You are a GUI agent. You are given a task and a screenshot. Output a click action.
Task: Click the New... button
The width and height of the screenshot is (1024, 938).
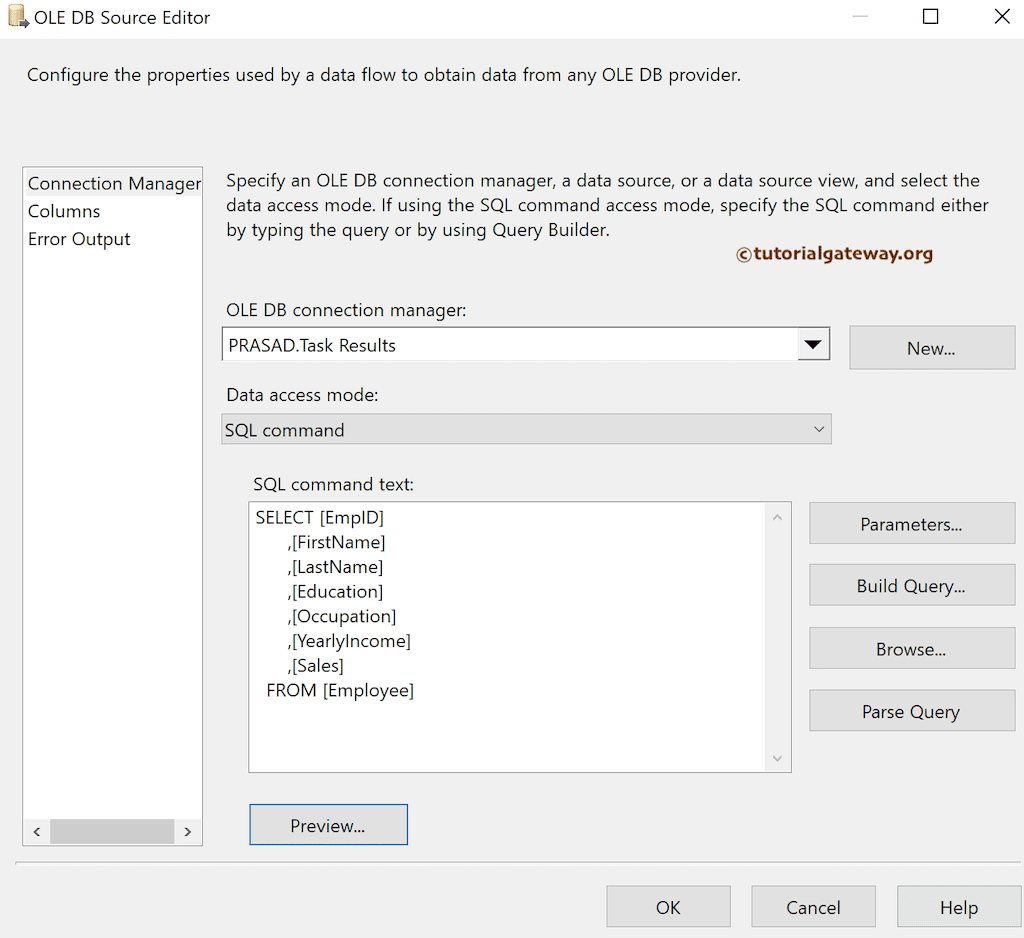[x=931, y=347]
